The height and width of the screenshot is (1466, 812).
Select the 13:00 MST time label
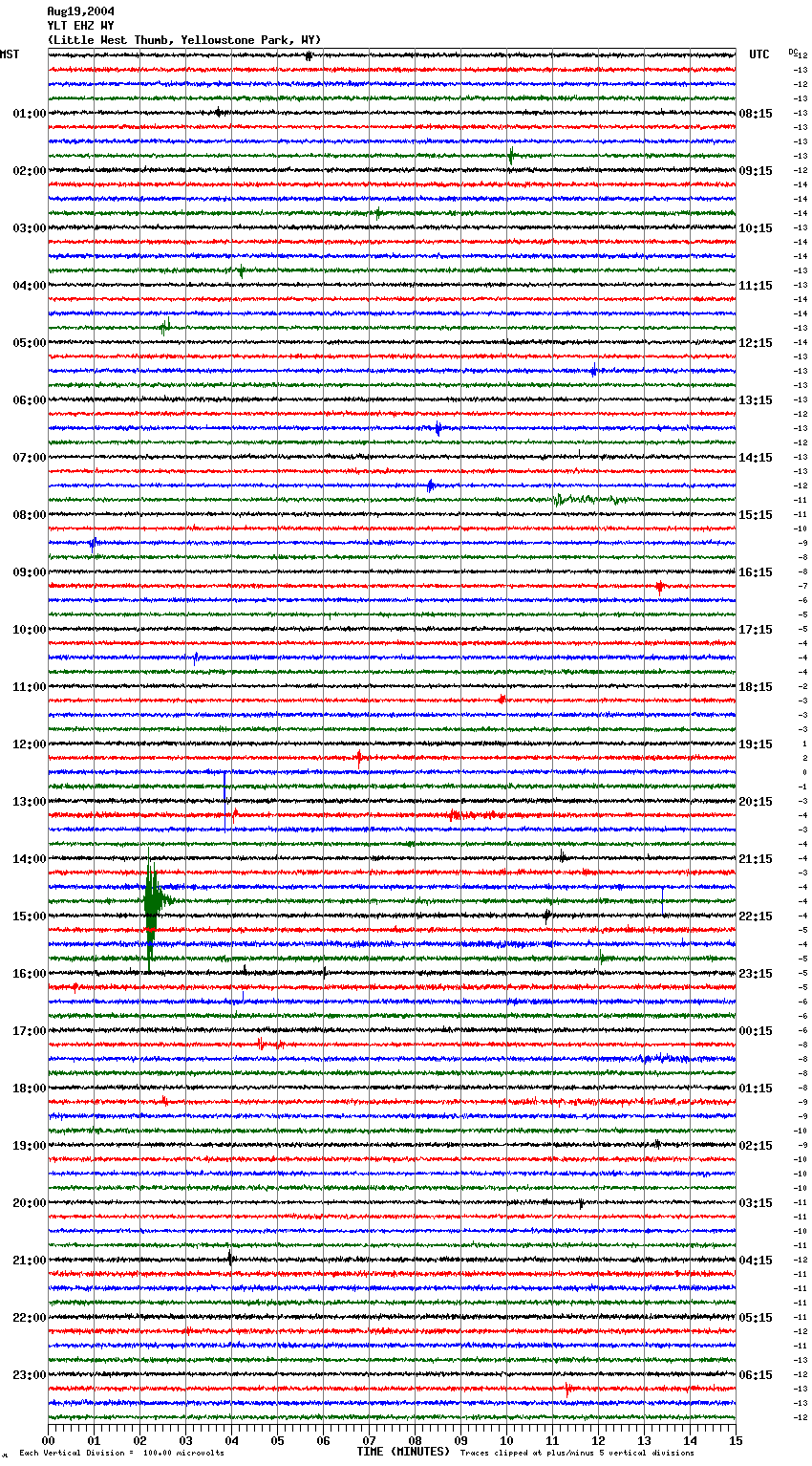tap(30, 802)
